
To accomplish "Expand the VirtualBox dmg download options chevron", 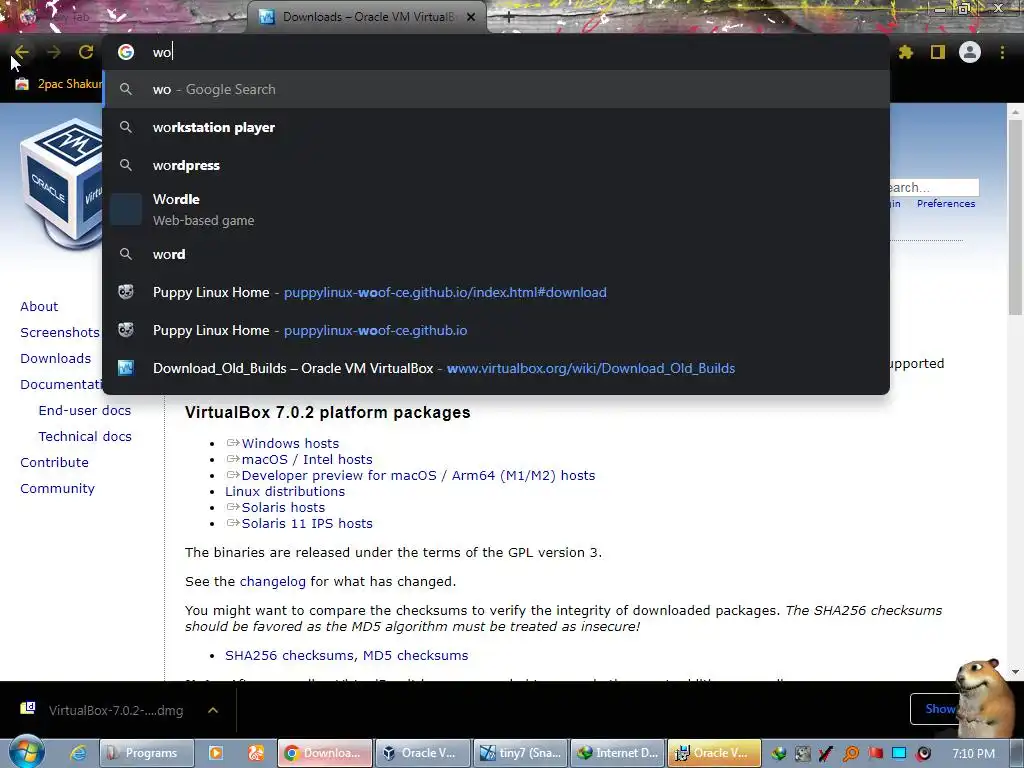I will coord(213,710).
